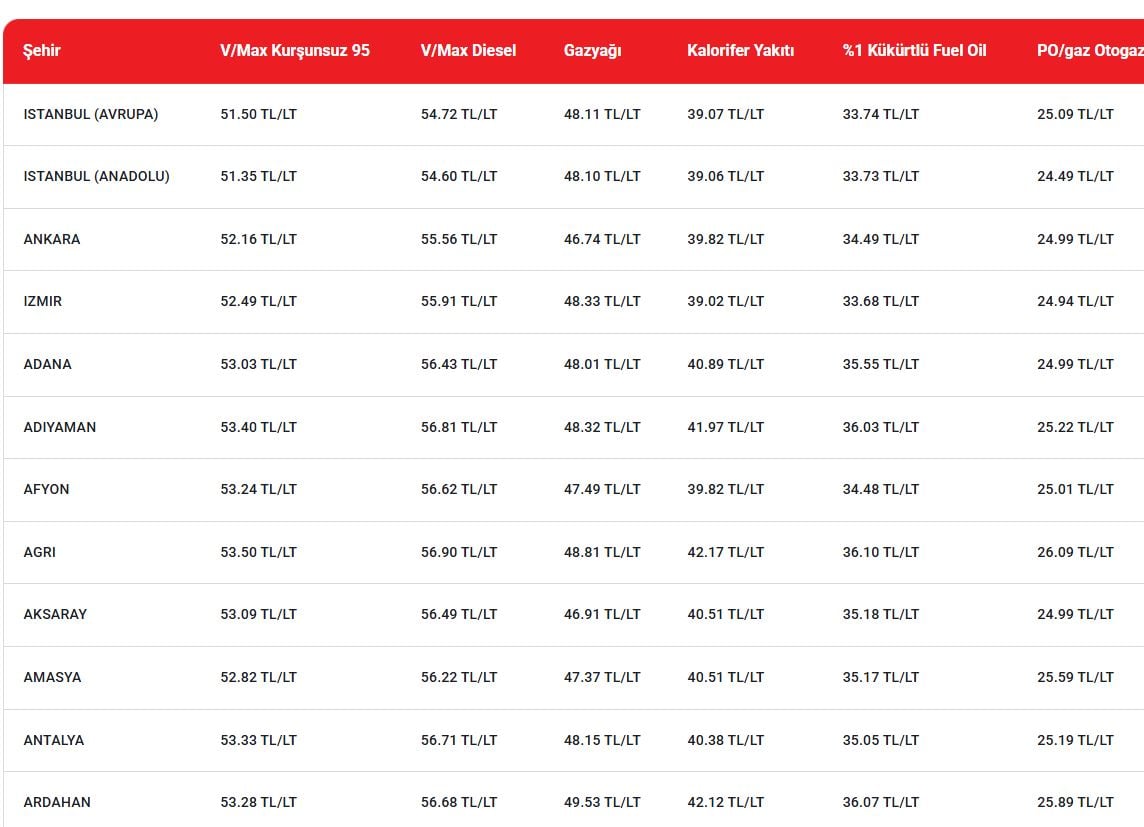Image resolution: width=1144 pixels, height=827 pixels.
Task: Click Ankara's 52.16 TL/LT price
Action: coord(258,239)
